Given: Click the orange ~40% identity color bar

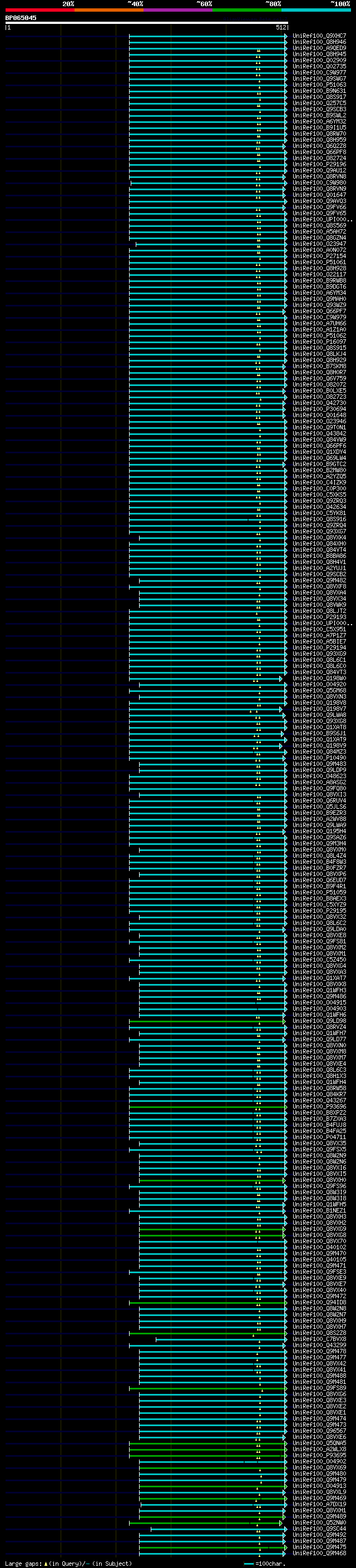Looking at the screenshot, I should click(x=109, y=10).
